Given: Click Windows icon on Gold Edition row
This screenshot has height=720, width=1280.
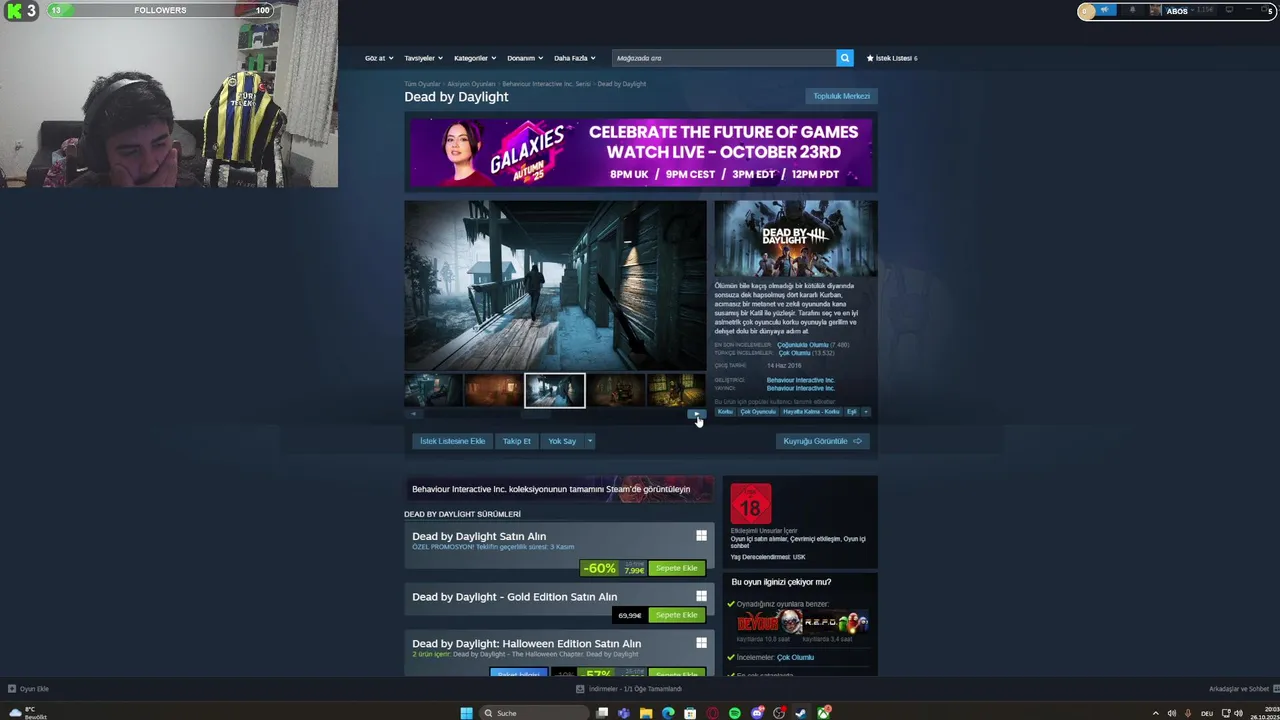Looking at the screenshot, I should pyautogui.click(x=701, y=596).
